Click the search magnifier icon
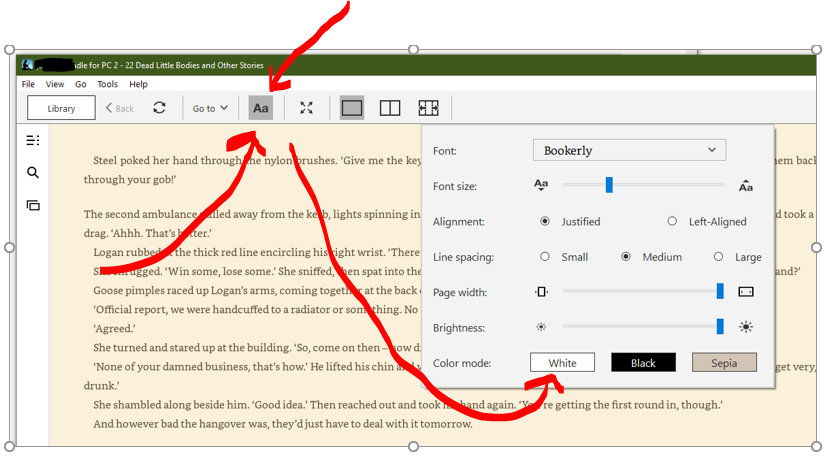Screen dimensions: 833x457 [33, 173]
